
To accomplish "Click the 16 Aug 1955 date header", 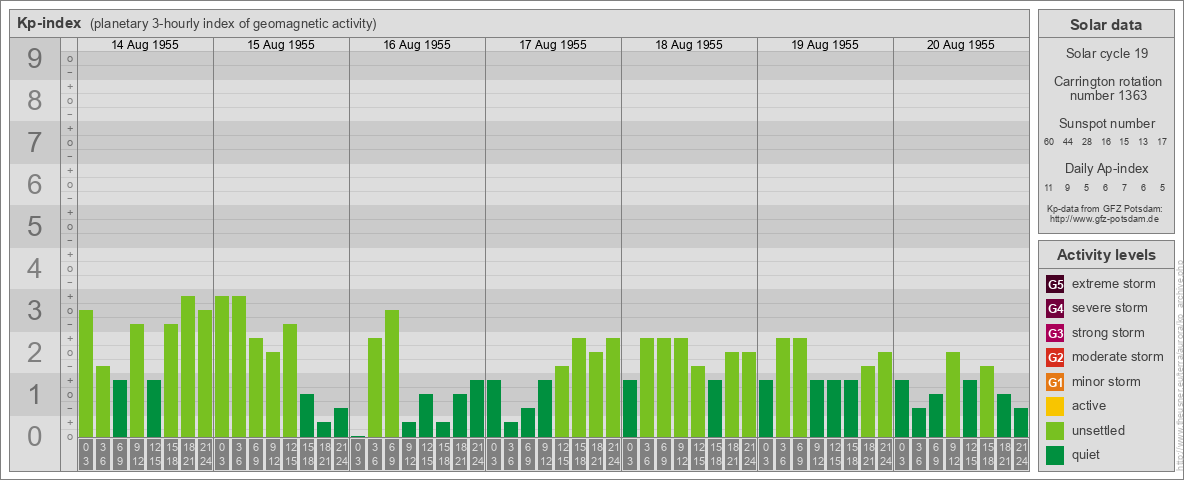I will click(417, 45).
